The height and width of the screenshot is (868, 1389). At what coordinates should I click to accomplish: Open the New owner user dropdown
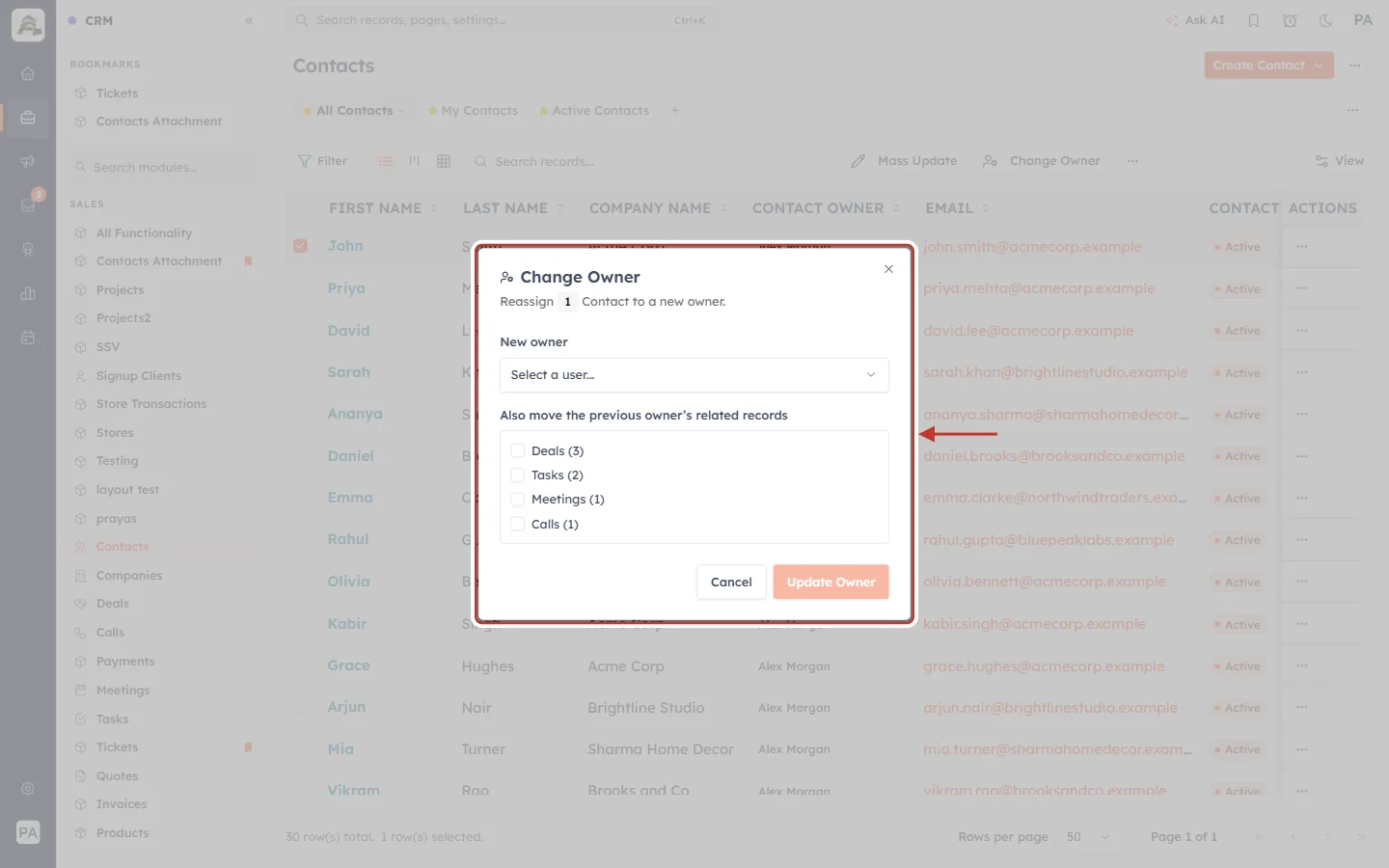tap(694, 375)
